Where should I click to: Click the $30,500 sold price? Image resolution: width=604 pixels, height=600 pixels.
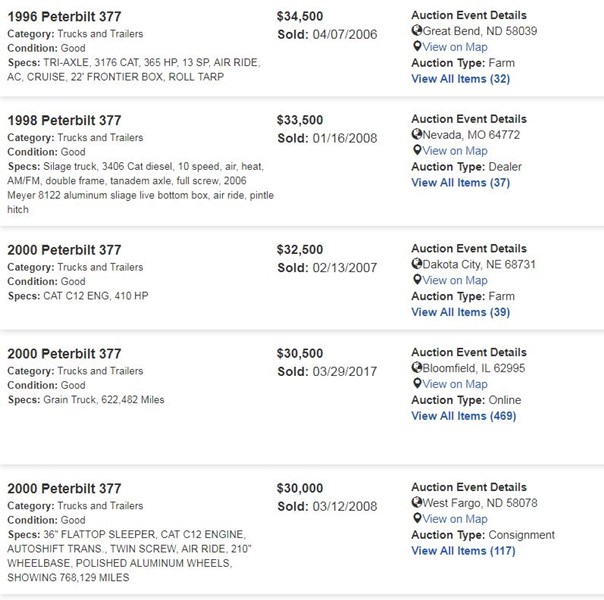tap(300, 354)
